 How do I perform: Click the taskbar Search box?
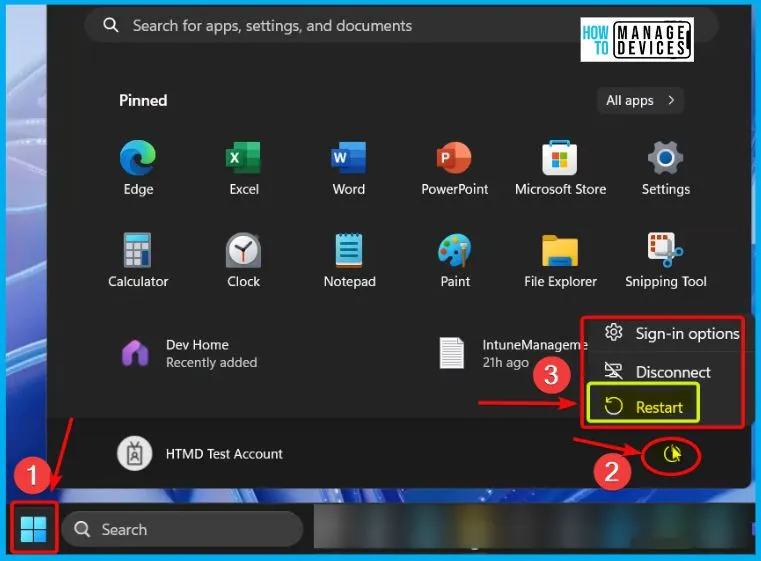pyautogui.click(x=182, y=529)
